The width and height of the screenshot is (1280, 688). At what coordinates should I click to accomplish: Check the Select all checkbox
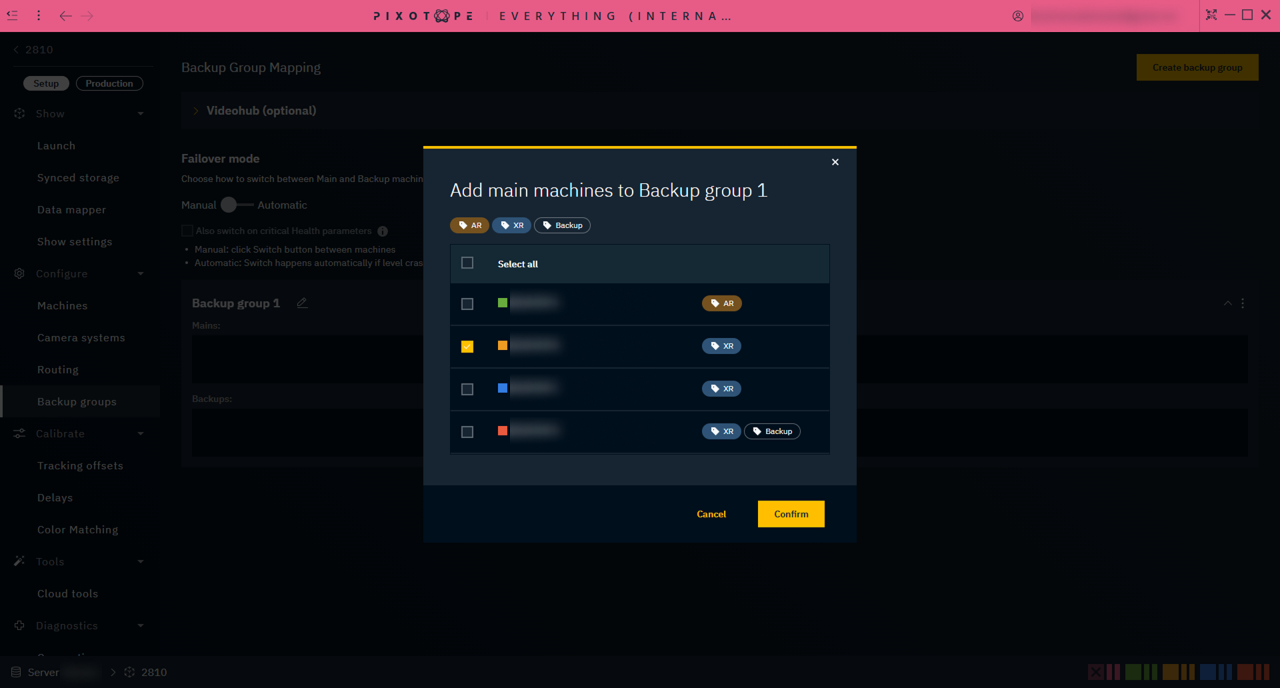[467, 263]
